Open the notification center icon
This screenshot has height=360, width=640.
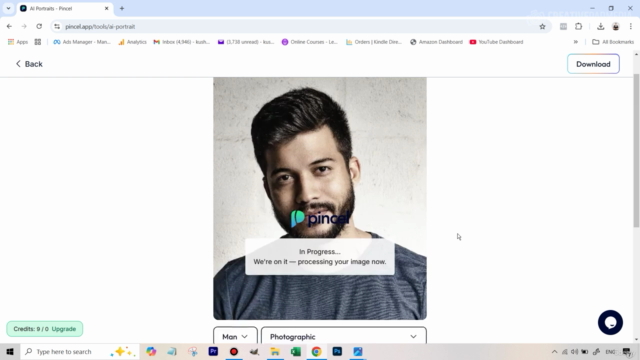tap(627, 352)
